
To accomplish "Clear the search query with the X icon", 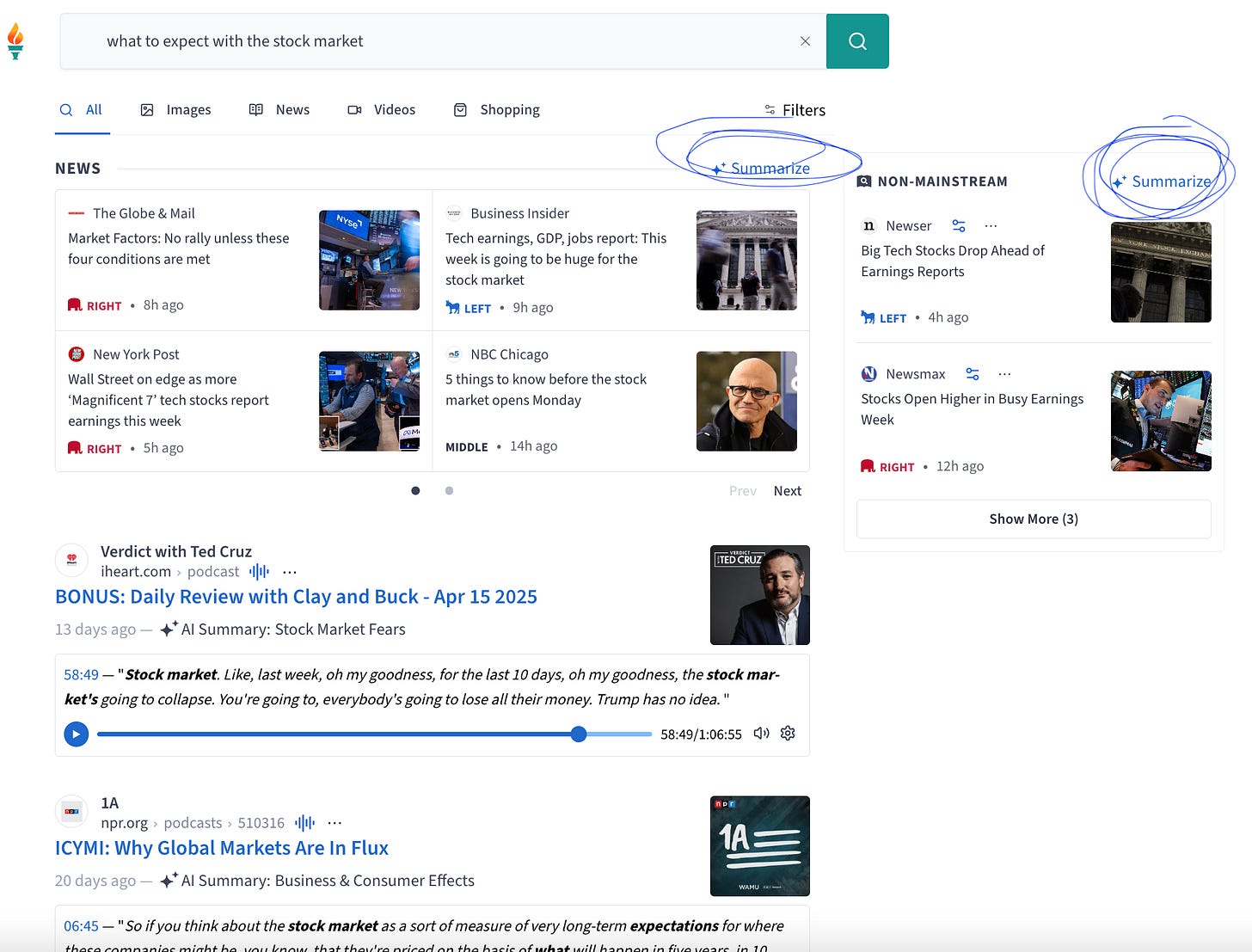I will [805, 41].
